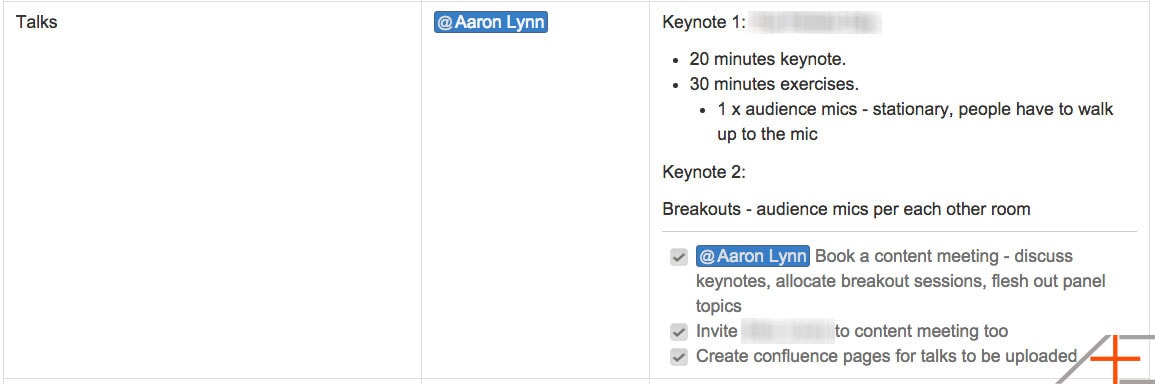
Task: Click the Create confluence pages task text
Action: point(886,357)
